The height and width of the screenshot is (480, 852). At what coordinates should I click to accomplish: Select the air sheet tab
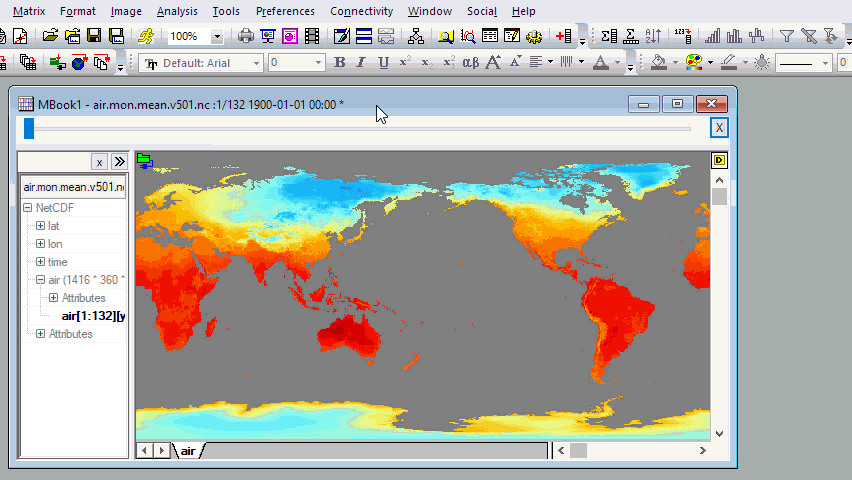tap(188, 451)
